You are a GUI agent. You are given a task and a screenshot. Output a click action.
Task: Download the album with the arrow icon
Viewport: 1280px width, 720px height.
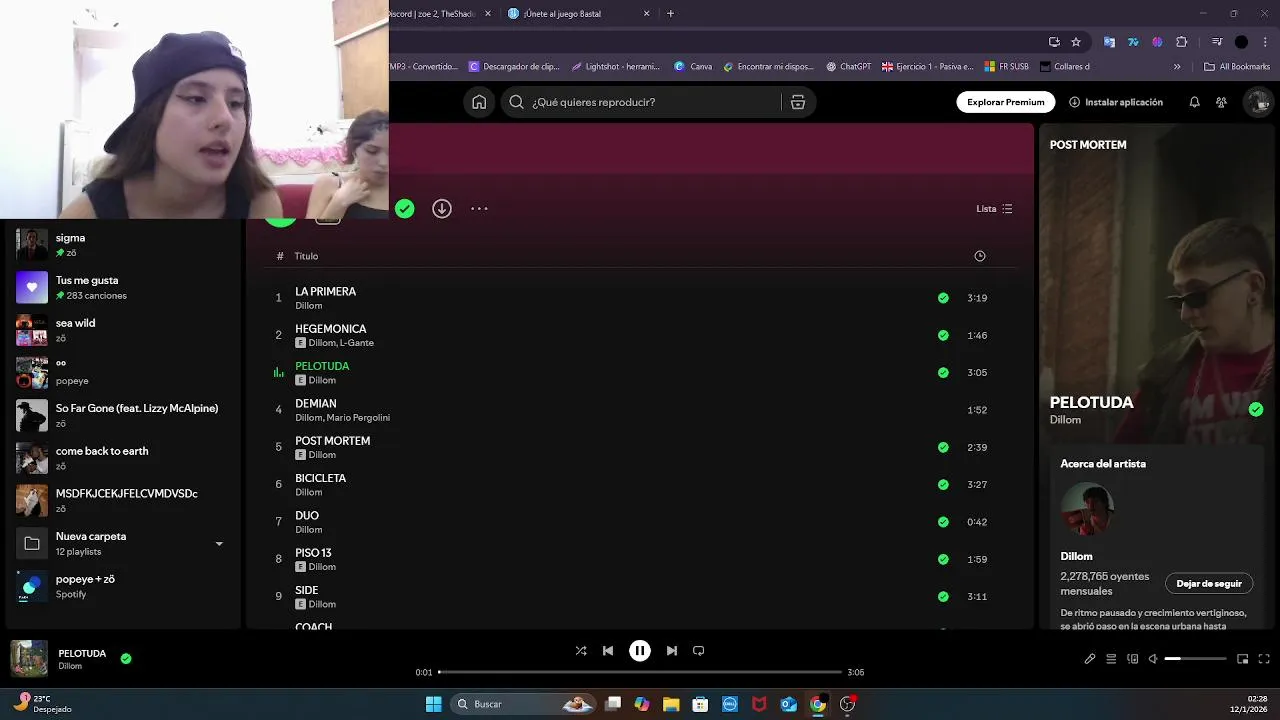coord(441,208)
